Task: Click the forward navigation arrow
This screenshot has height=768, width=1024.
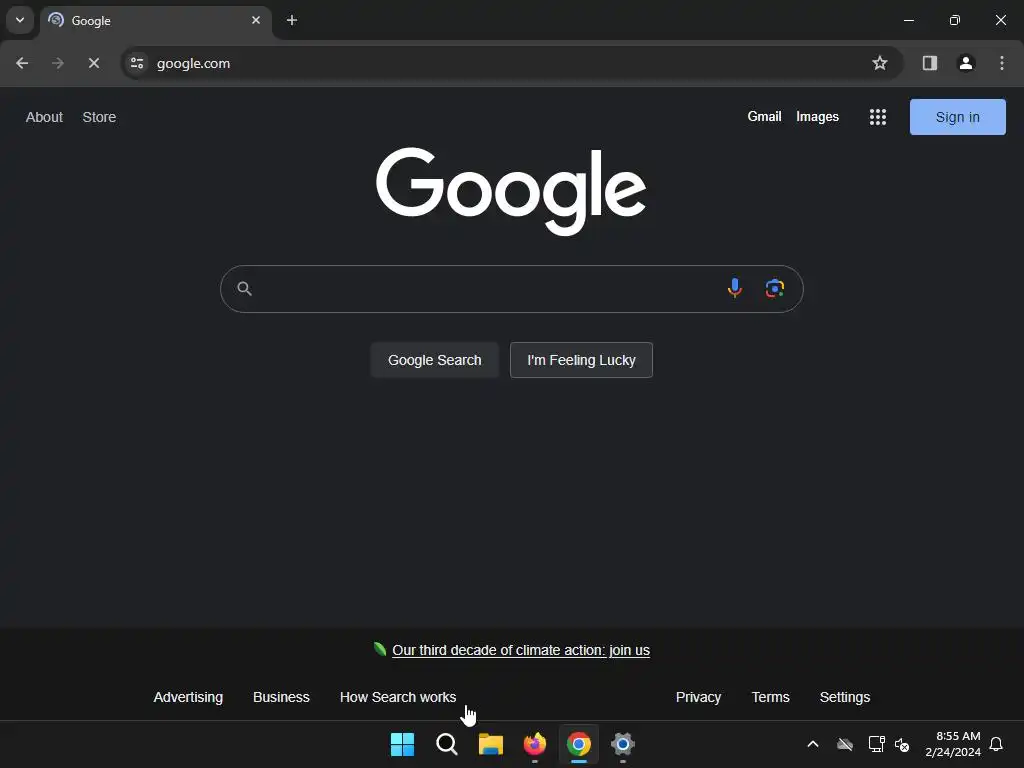Action: (58, 63)
